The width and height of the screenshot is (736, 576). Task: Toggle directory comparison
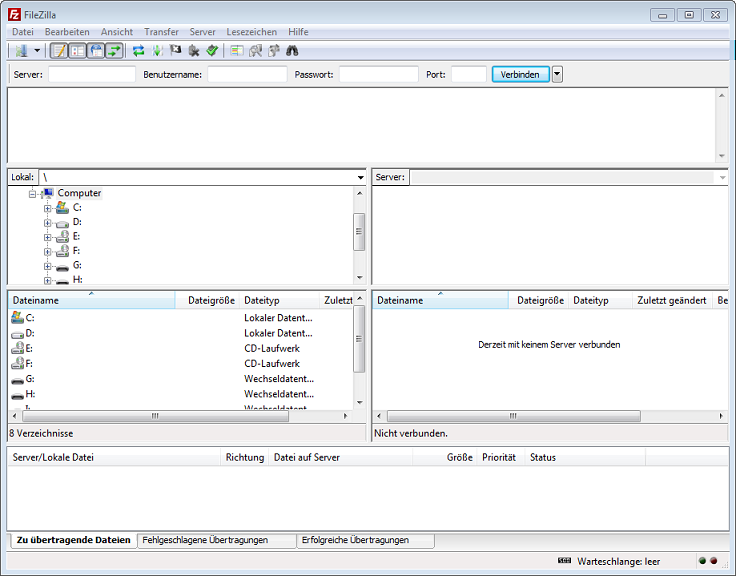pyautogui.click(x=255, y=51)
